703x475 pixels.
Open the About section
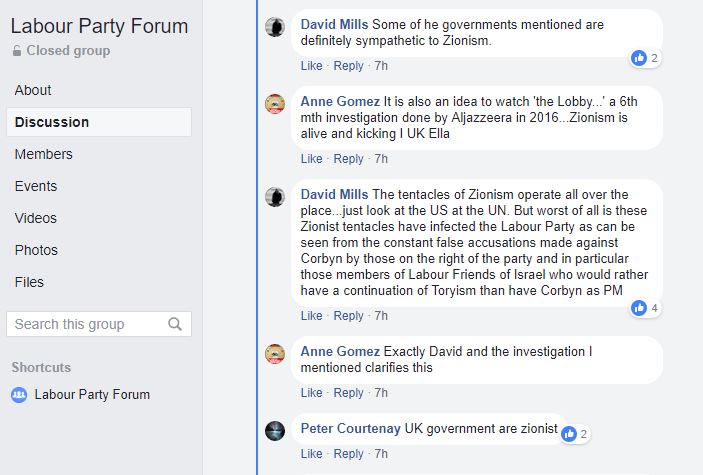pyautogui.click(x=33, y=90)
